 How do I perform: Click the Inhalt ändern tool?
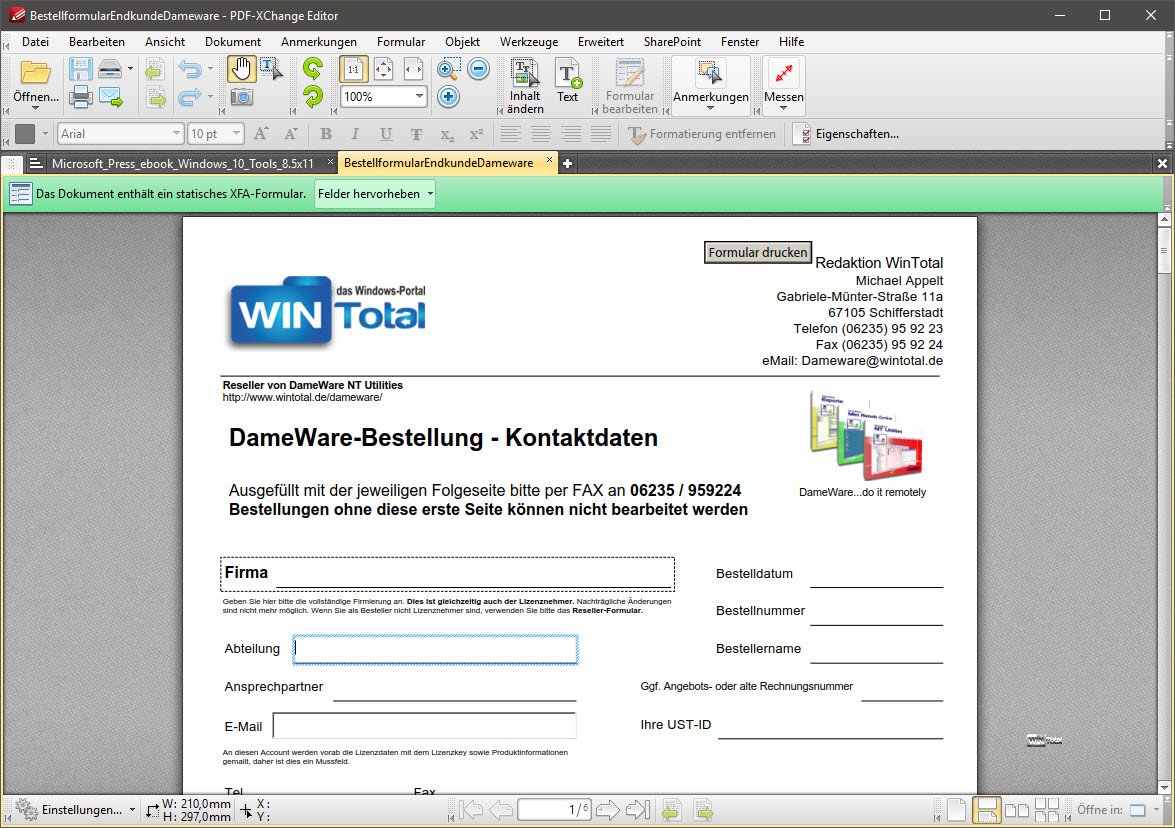pos(525,85)
